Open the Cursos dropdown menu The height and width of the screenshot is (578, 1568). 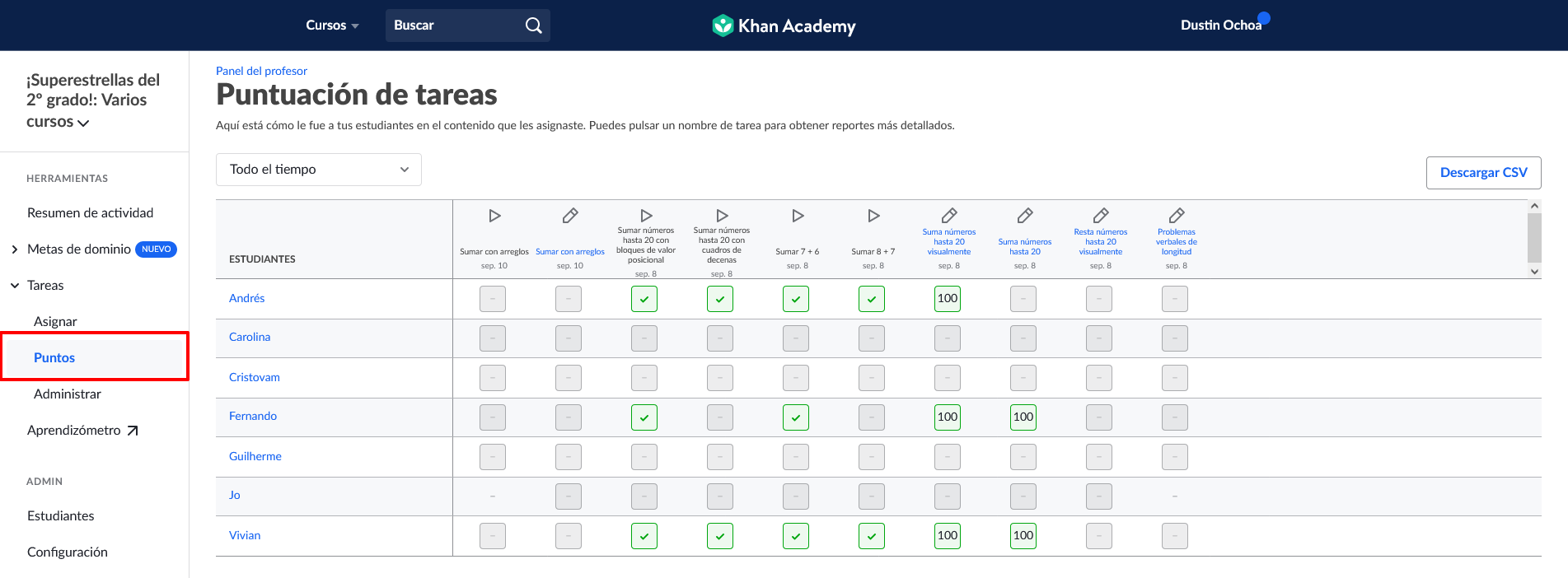click(x=332, y=26)
